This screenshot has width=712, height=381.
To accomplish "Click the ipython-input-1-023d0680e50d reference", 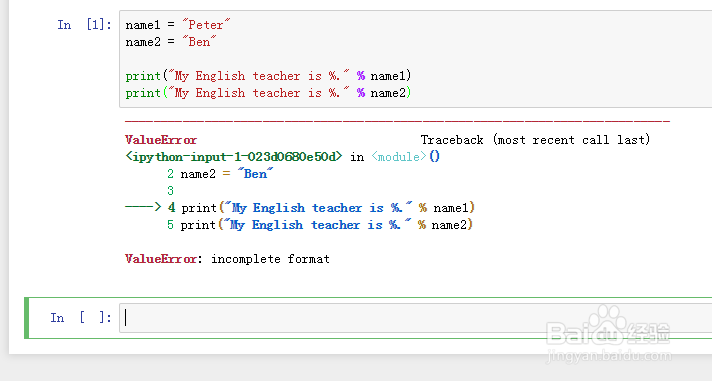I will tap(233, 157).
